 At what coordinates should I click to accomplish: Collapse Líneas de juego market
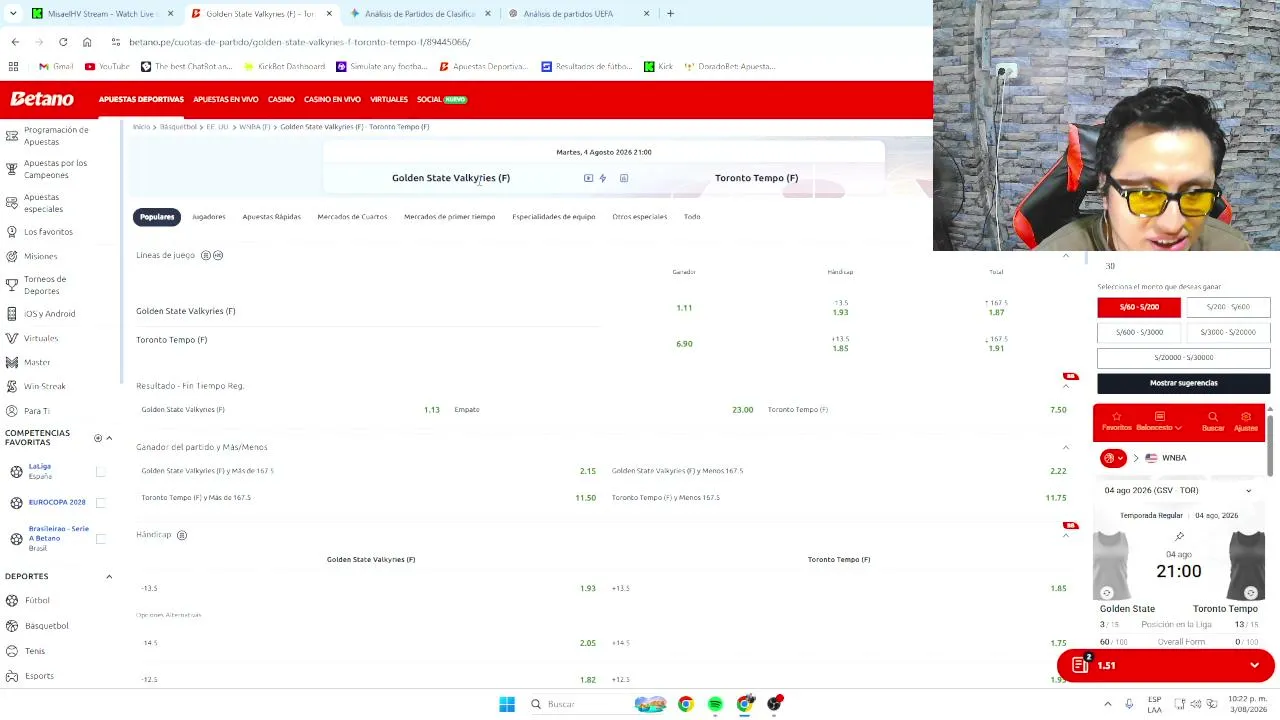click(1066, 256)
